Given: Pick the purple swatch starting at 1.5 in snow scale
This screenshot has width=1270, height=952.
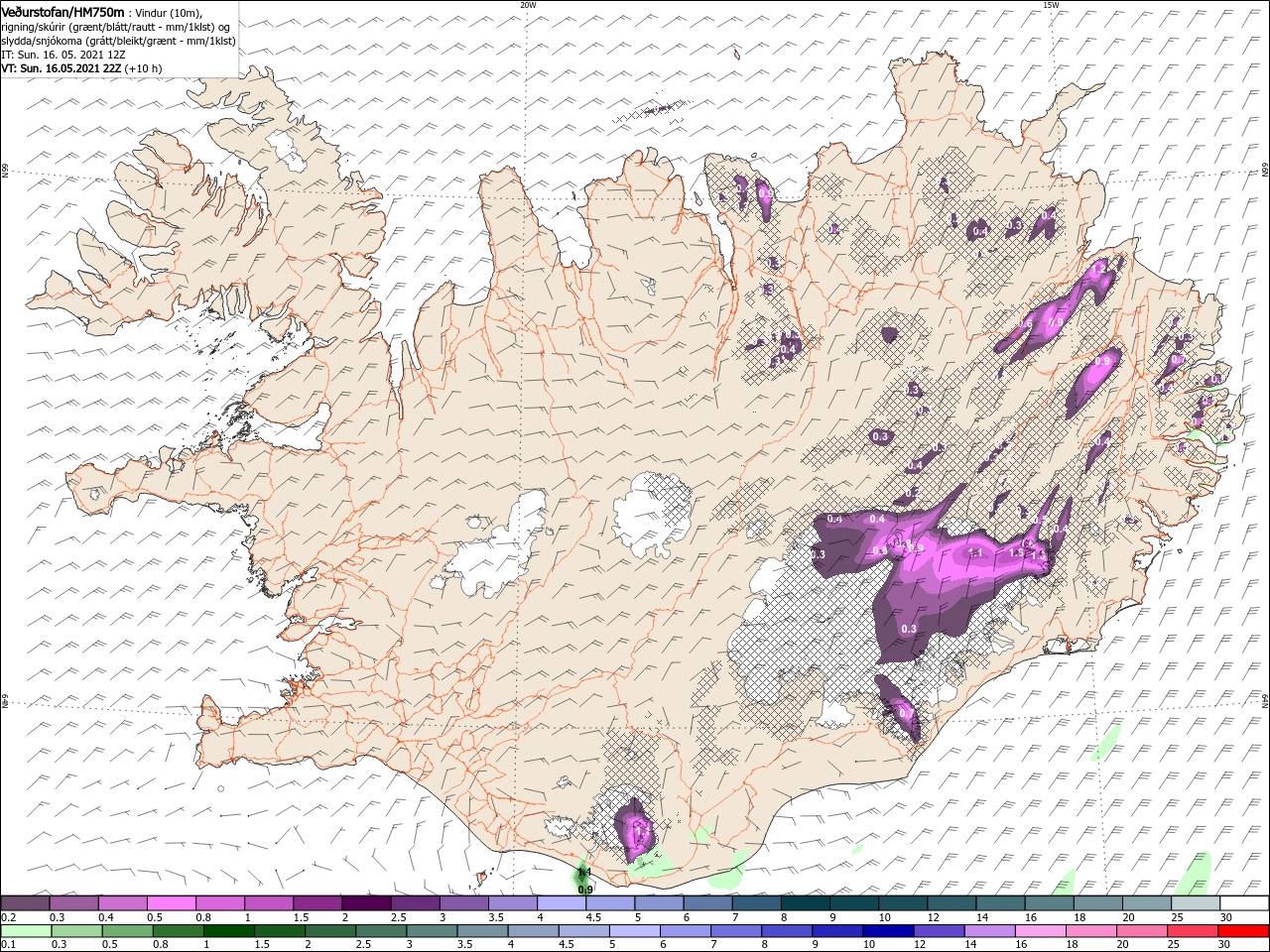Looking at the screenshot, I should coord(317,903).
